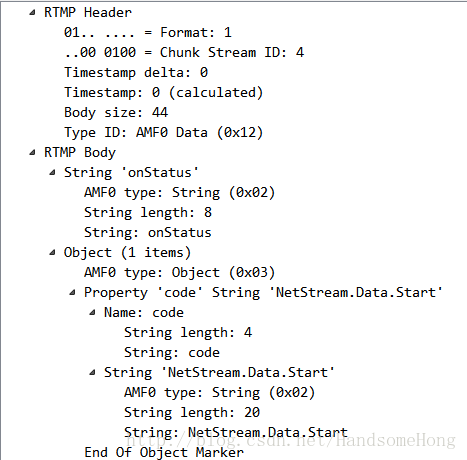Collapse the Object (1 items) node
Screen dimensions: 467x460
pyautogui.click(x=52, y=253)
